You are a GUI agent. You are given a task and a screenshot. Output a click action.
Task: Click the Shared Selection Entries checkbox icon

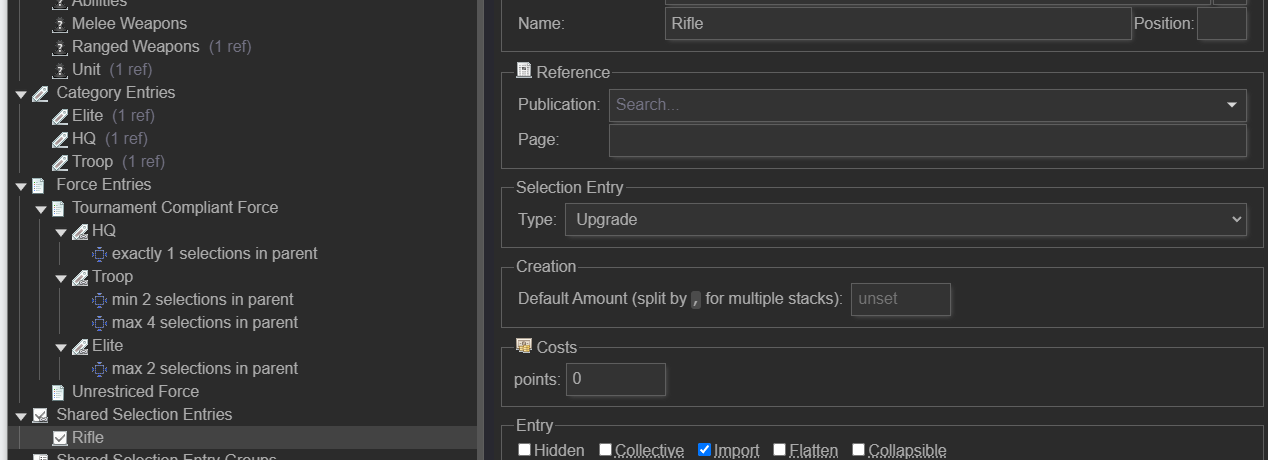40,415
